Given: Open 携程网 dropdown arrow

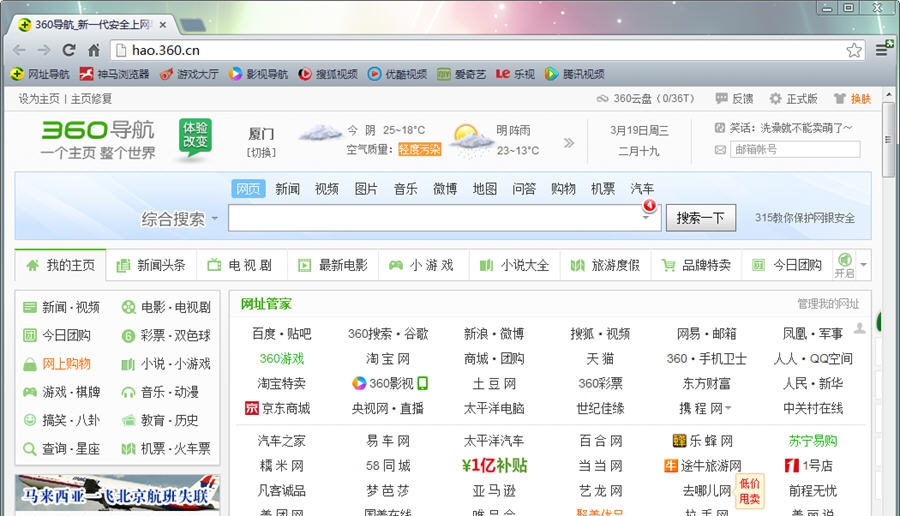Looking at the screenshot, I should (728, 409).
